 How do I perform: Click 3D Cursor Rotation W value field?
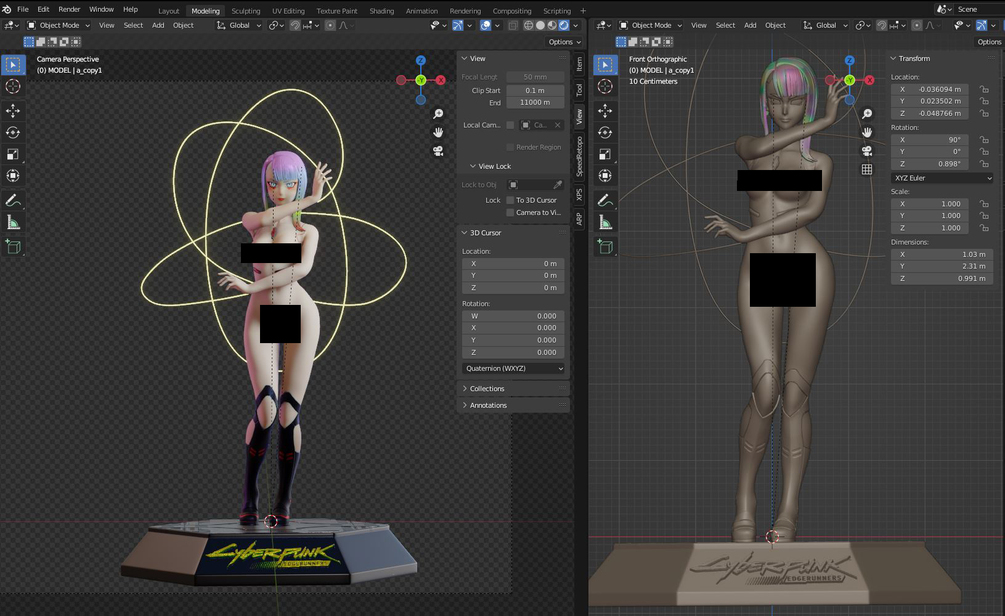(x=513, y=316)
